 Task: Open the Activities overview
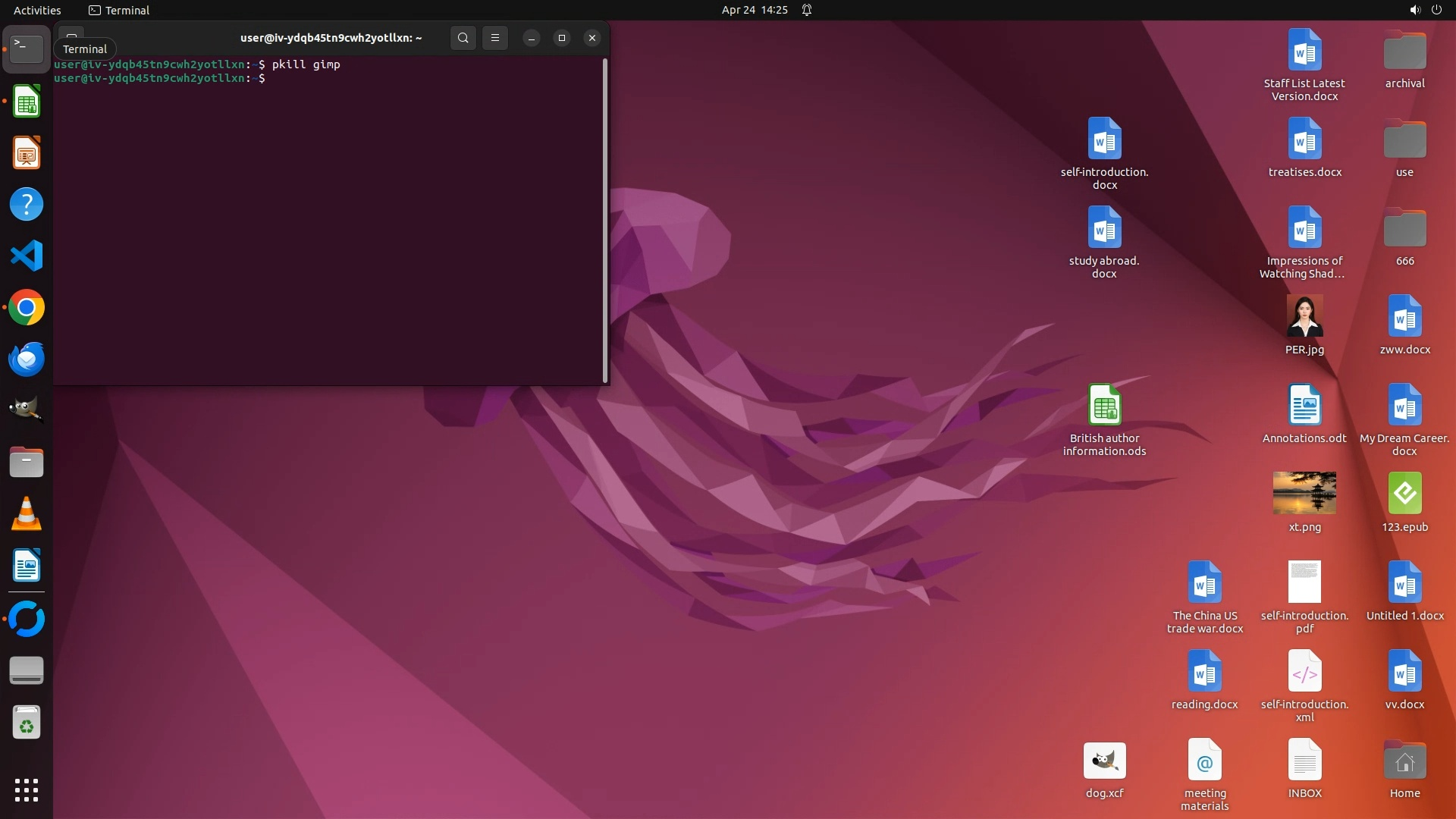coord(37,10)
